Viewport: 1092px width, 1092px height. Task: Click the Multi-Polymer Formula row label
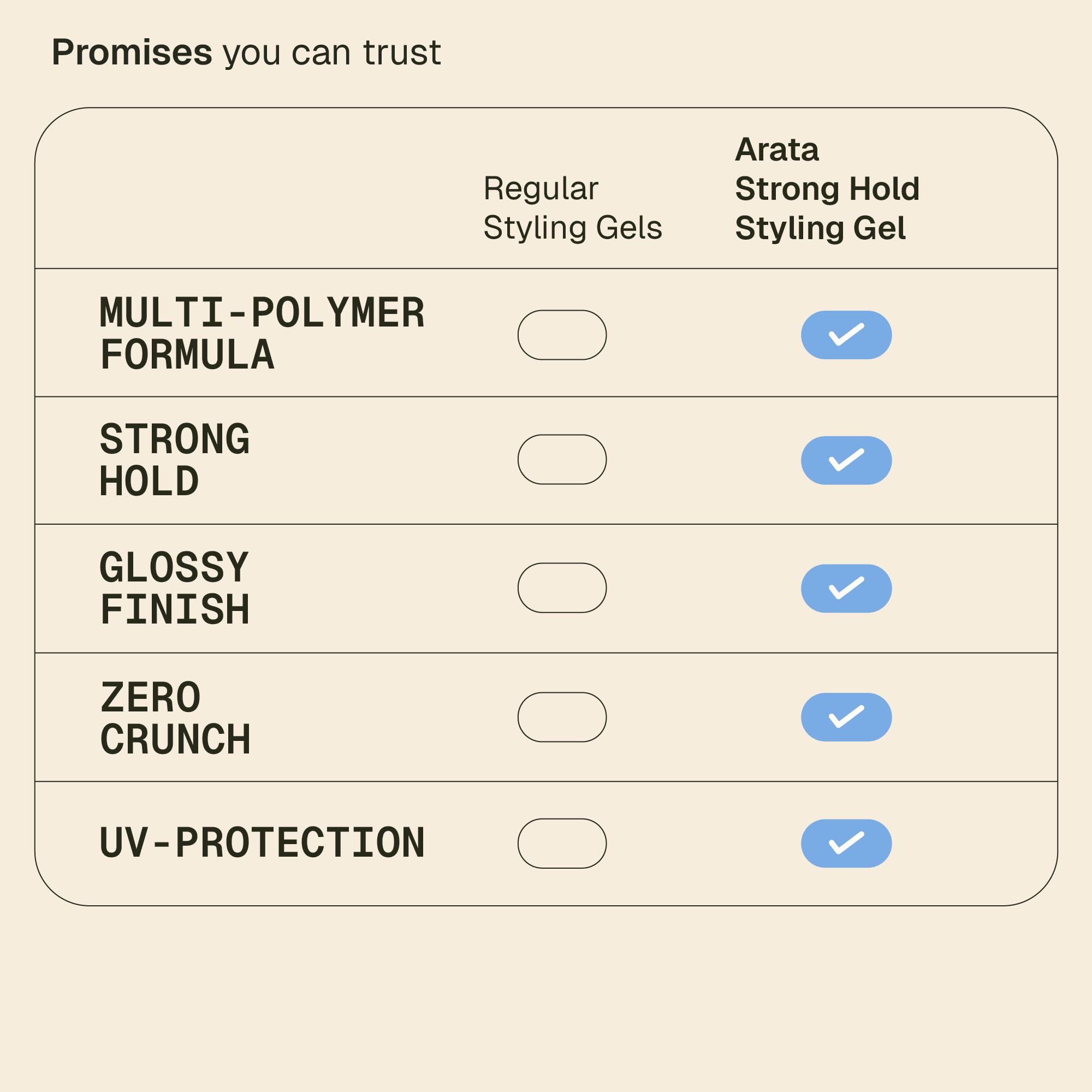pyautogui.click(x=261, y=334)
